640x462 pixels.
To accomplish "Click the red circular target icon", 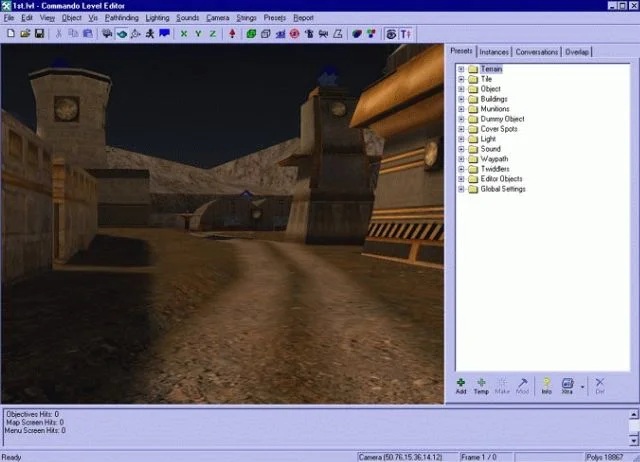I will coord(295,34).
